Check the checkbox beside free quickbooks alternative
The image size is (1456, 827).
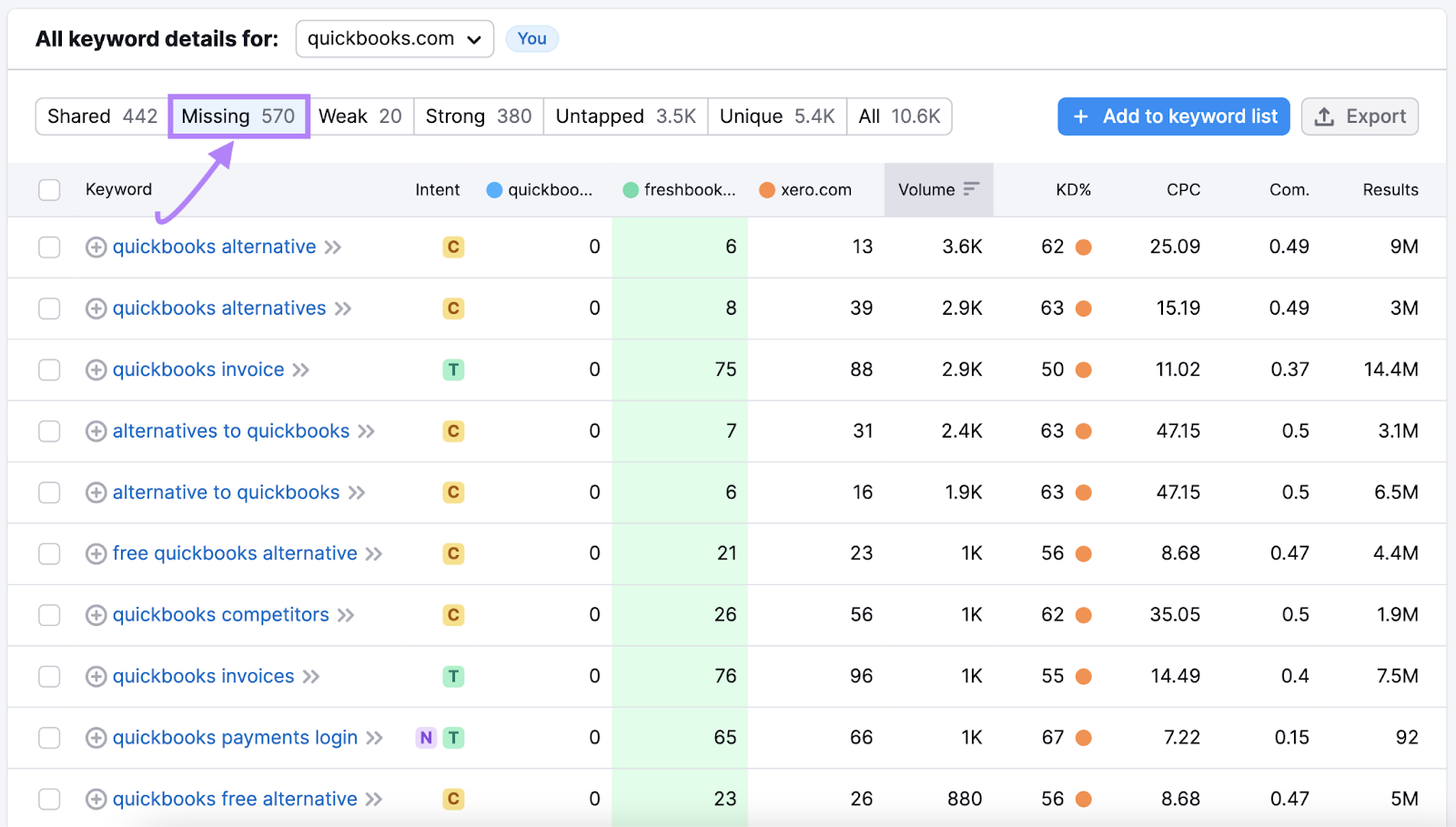tap(49, 553)
